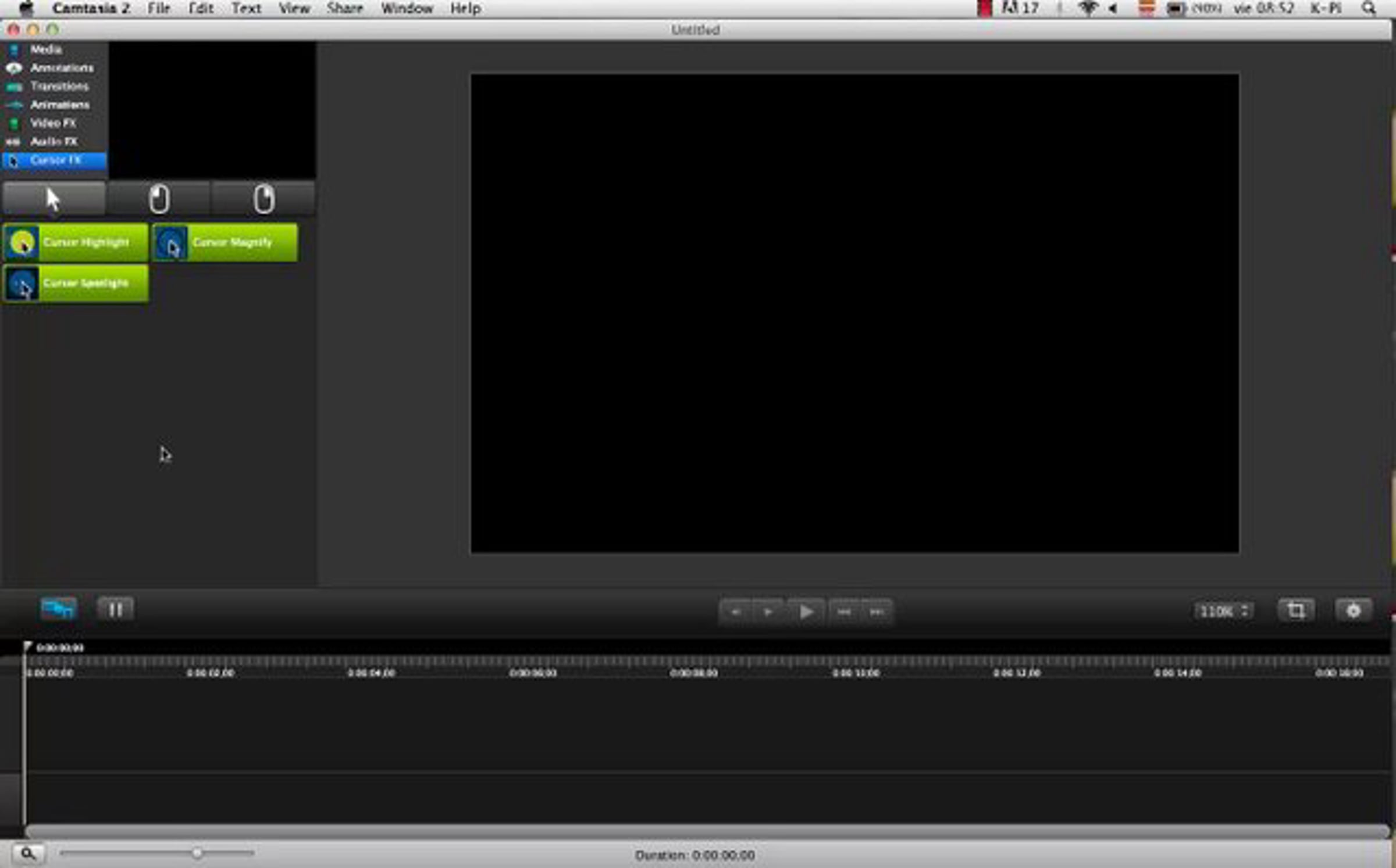The height and width of the screenshot is (868, 1396).
Task: Open the Edit menu
Action: 201,8
